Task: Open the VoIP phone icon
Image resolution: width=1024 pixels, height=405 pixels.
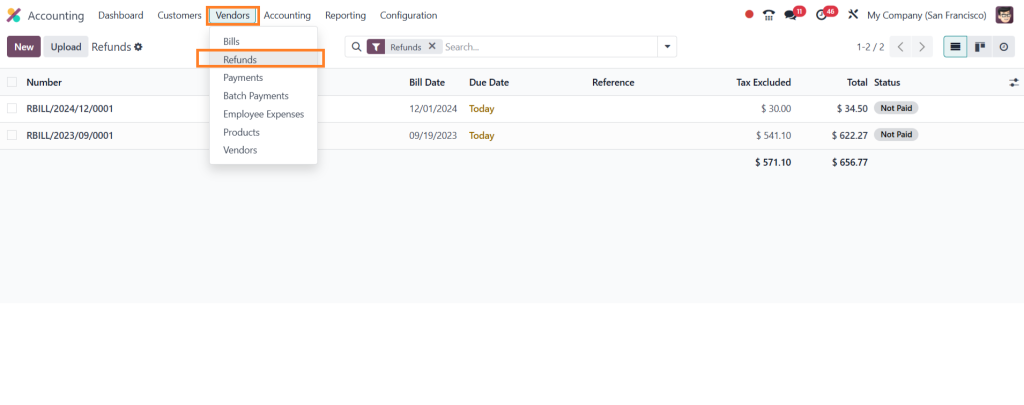Action: (769, 15)
